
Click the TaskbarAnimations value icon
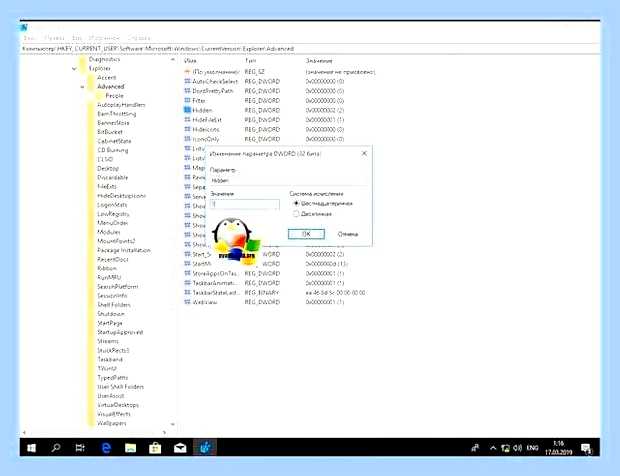click(187, 283)
